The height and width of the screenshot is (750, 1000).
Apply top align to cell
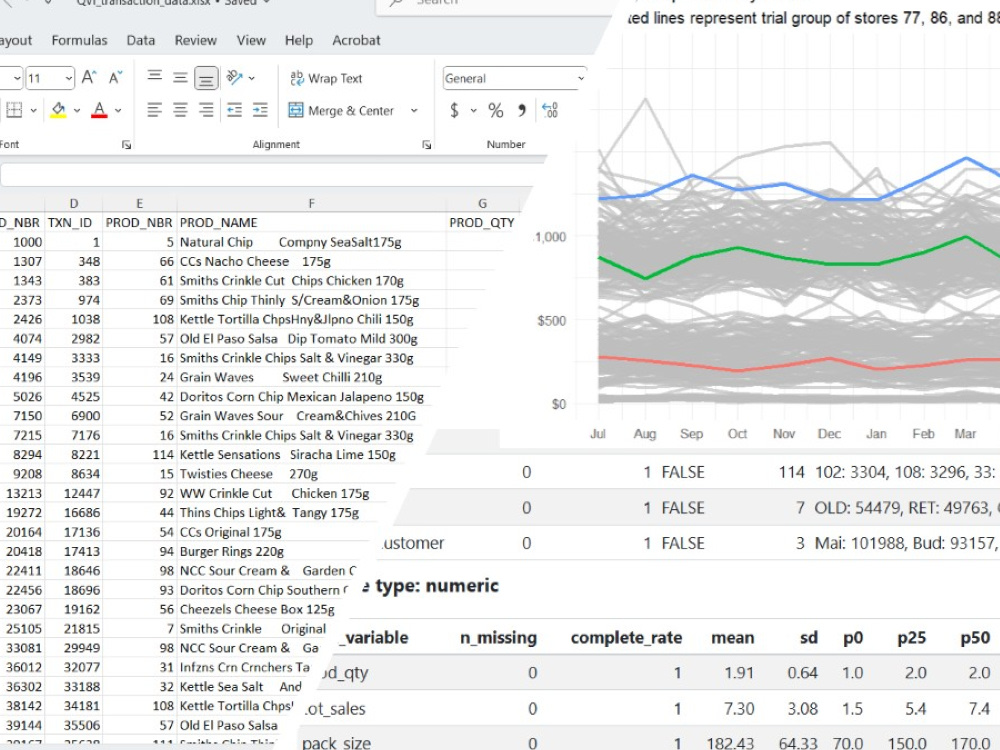[154, 78]
